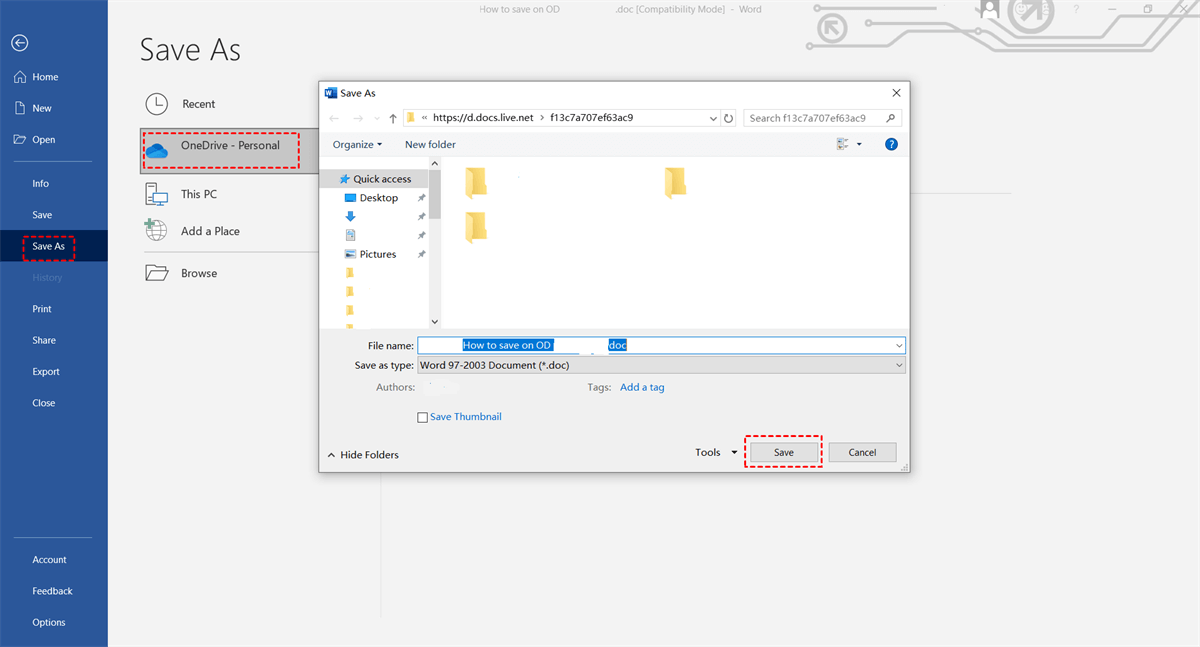The image size is (1200, 647).
Task: Click the blue Help icon
Action: point(891,145)
